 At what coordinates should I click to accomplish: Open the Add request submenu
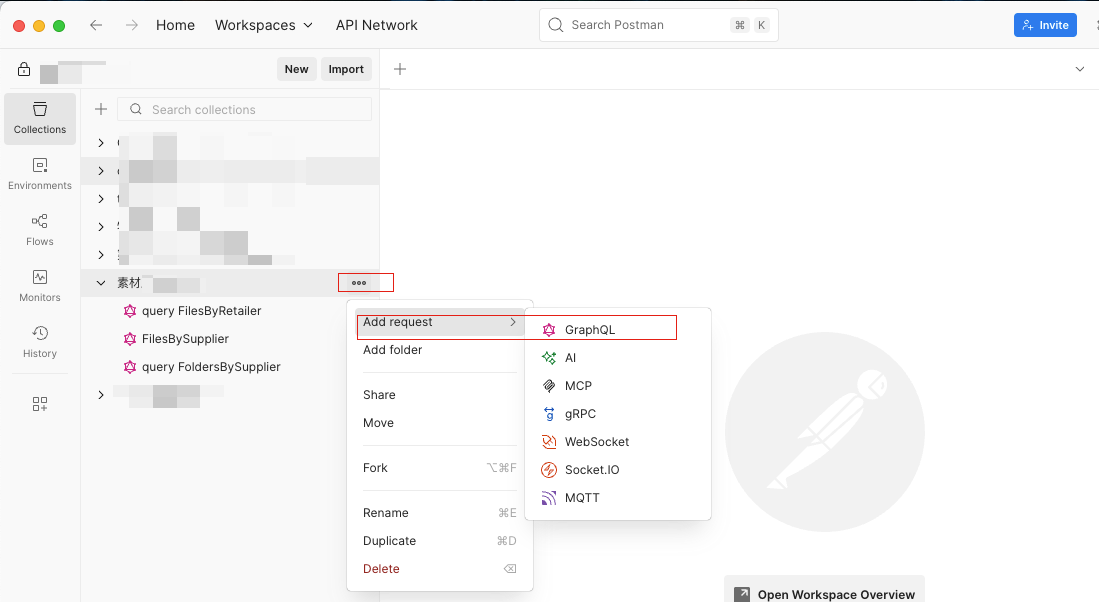439,322
